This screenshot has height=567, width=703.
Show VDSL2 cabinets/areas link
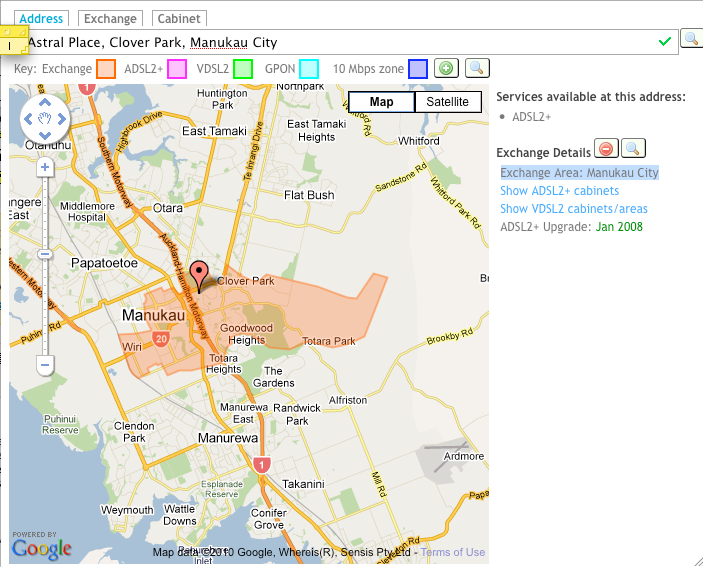(574, 209)
